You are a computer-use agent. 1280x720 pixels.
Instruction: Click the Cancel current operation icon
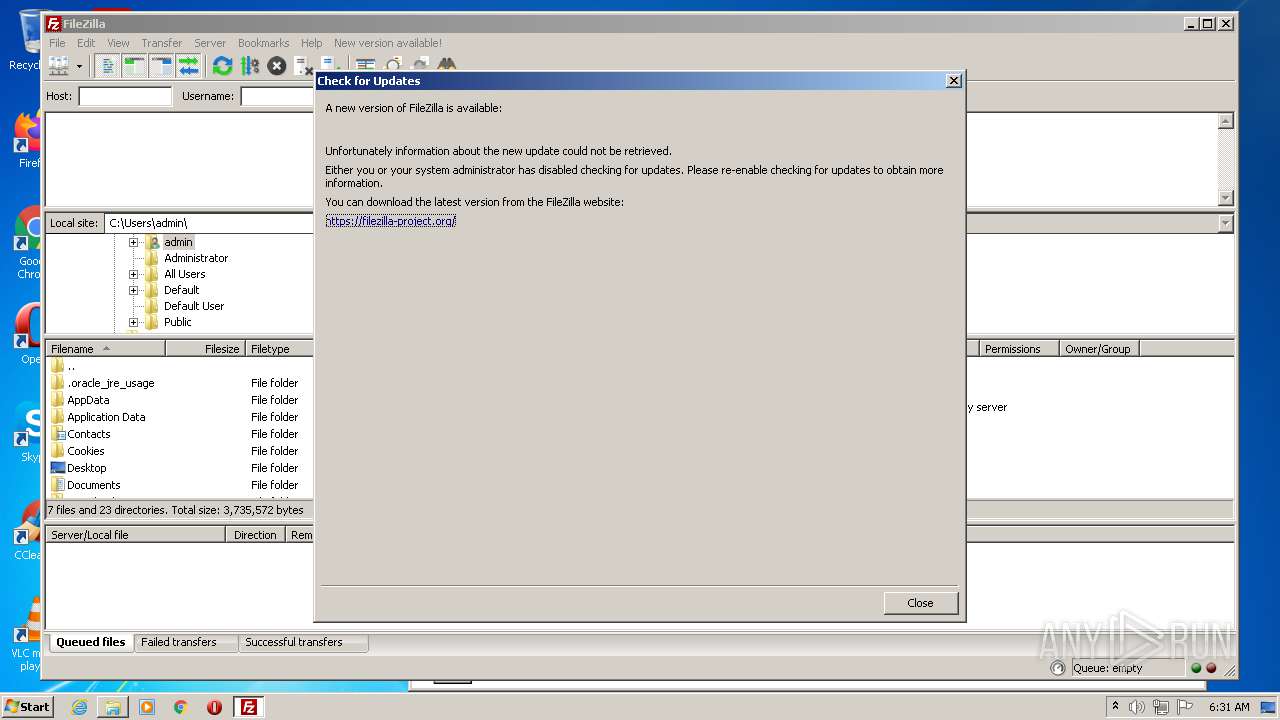(x=277, y=66)
